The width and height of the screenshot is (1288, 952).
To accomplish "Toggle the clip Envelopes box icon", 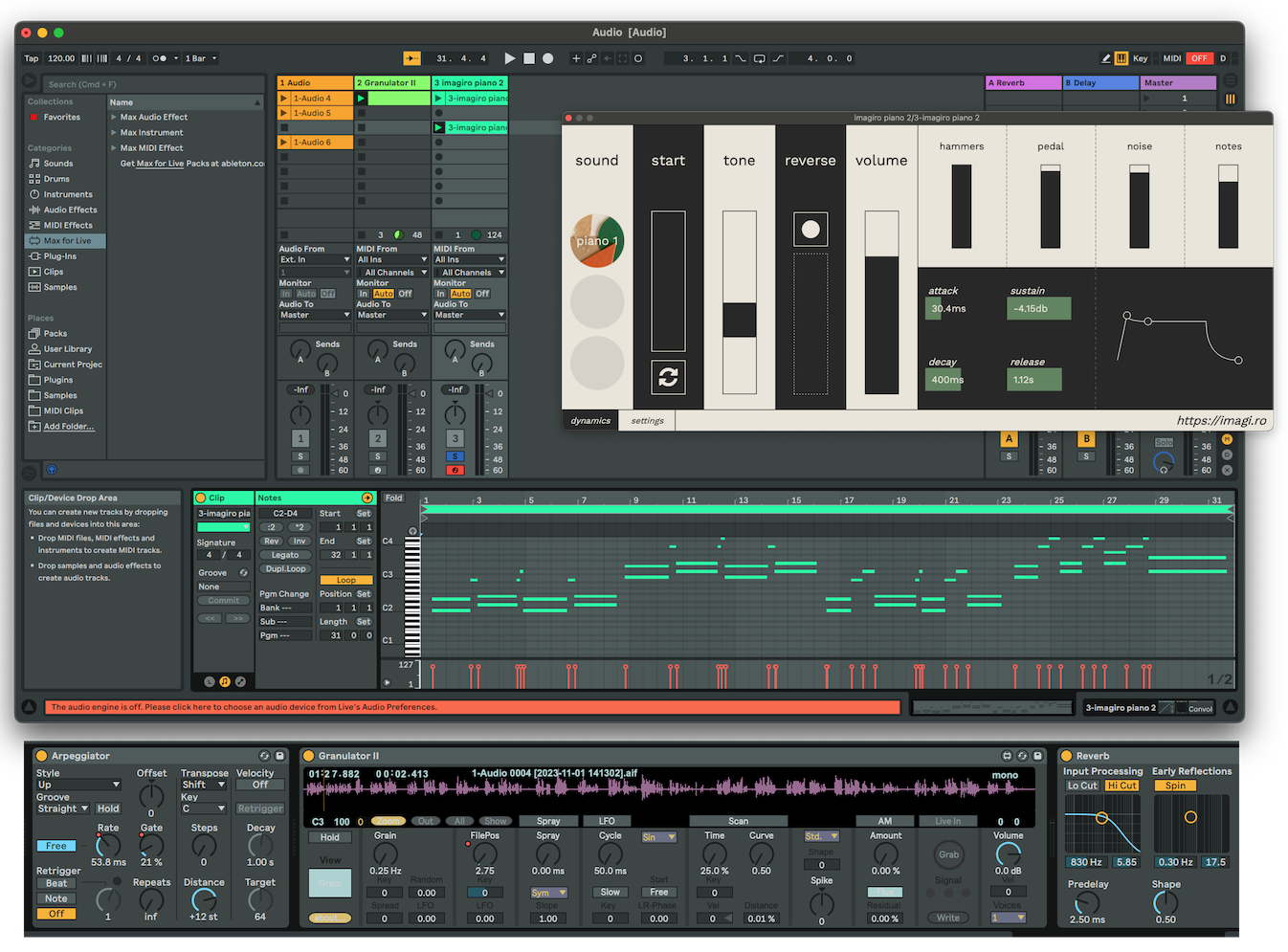I will point(240,681).
